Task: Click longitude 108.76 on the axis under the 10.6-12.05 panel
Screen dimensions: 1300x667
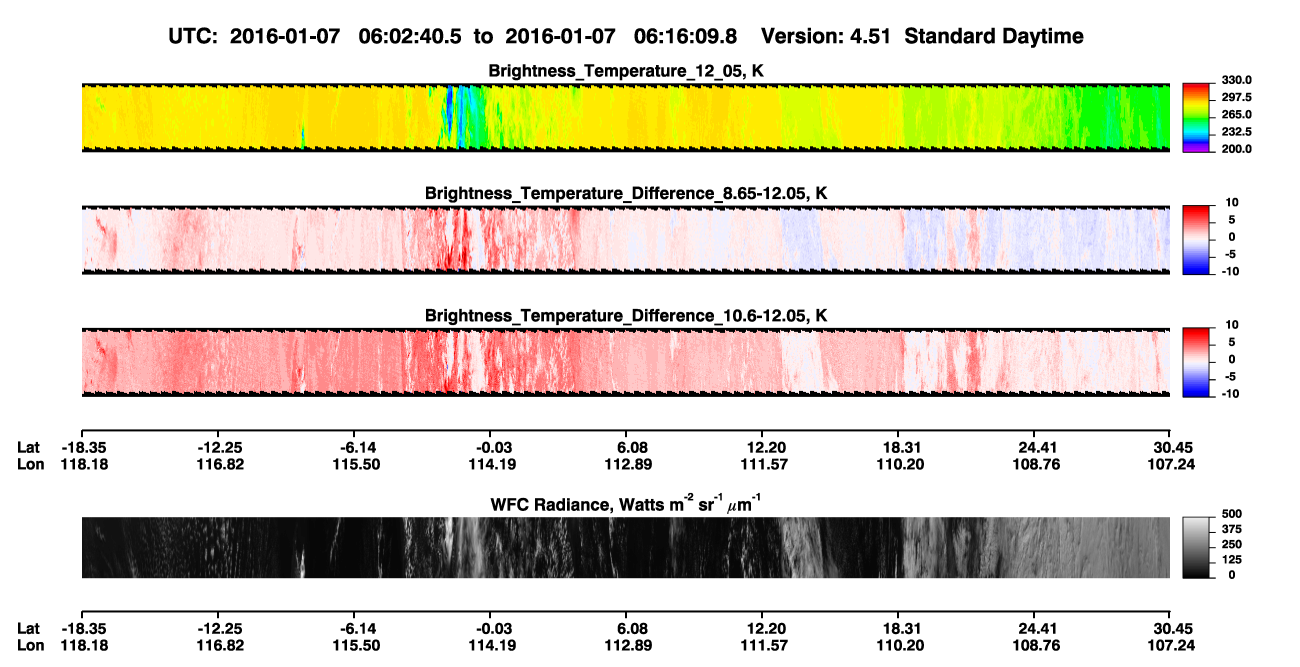Action: (1036, 464)
